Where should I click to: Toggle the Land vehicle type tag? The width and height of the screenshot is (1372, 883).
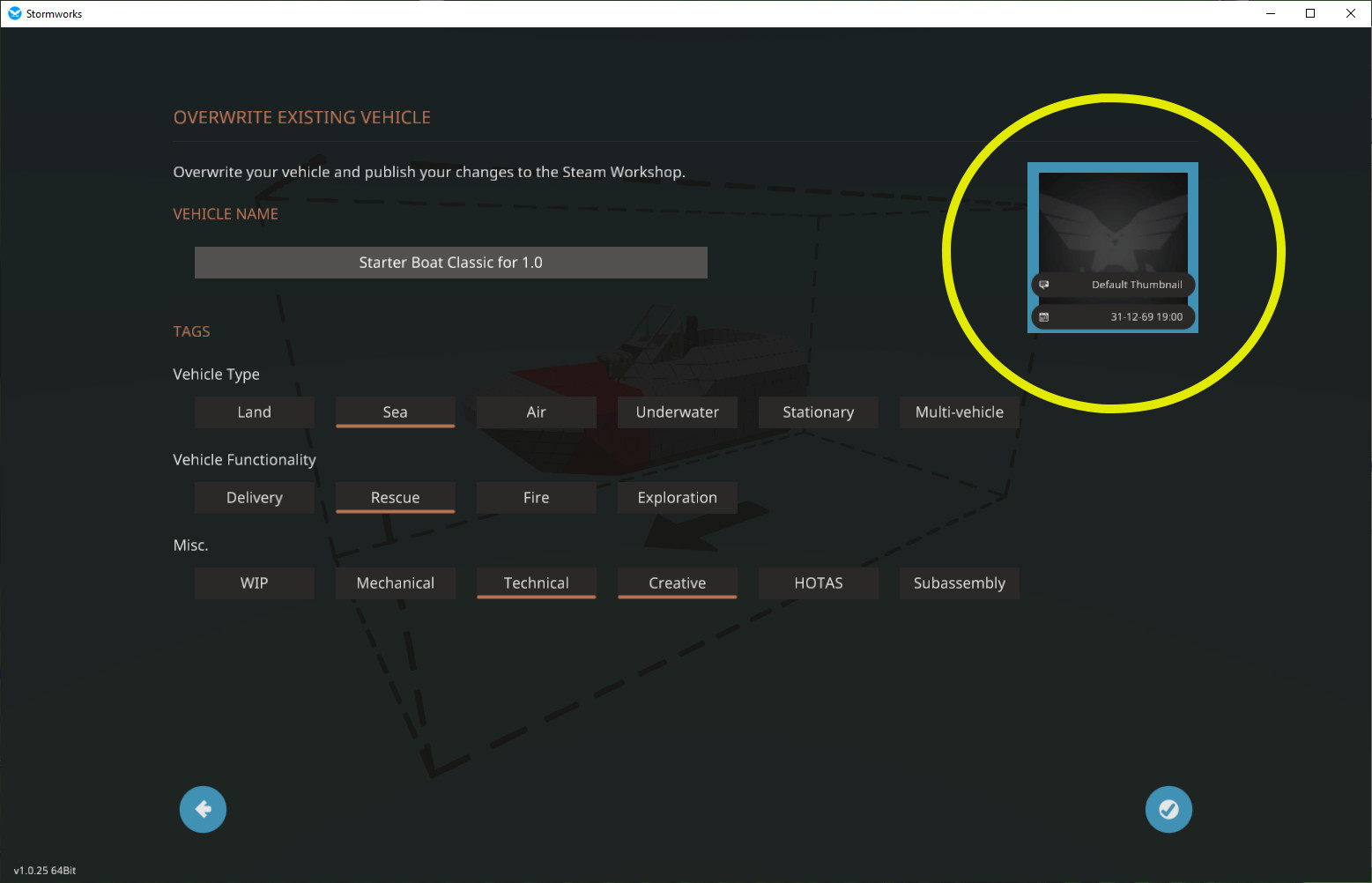[x=255, y=412]
